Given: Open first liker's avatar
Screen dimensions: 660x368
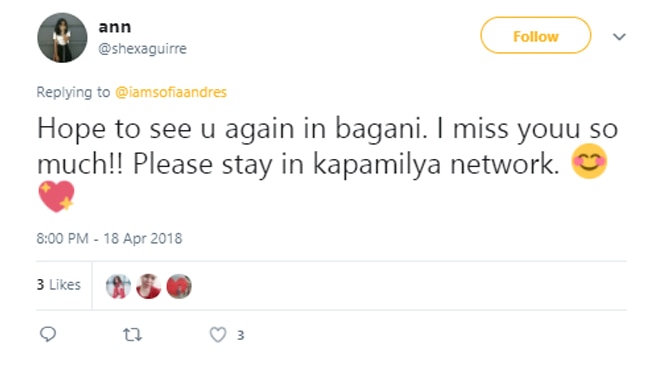Looking at the screenshot, I should click(118, 286).
